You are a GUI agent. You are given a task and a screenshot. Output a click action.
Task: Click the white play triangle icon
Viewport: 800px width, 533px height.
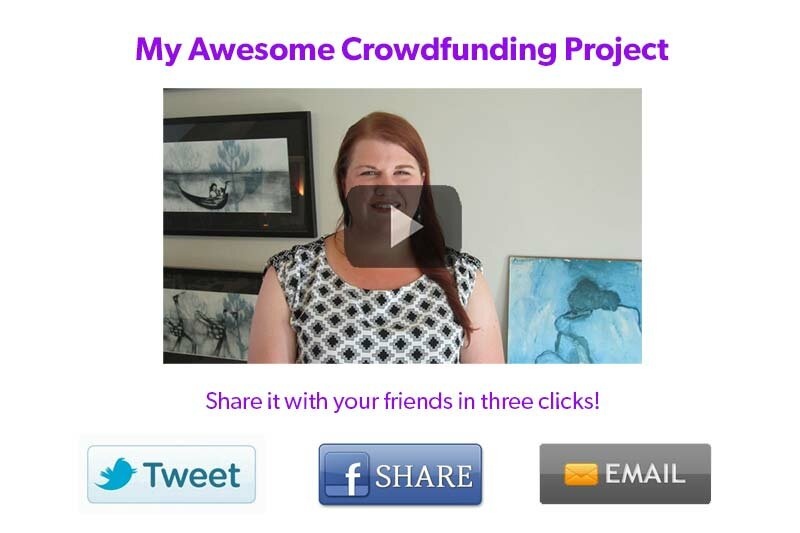[407, 226]
